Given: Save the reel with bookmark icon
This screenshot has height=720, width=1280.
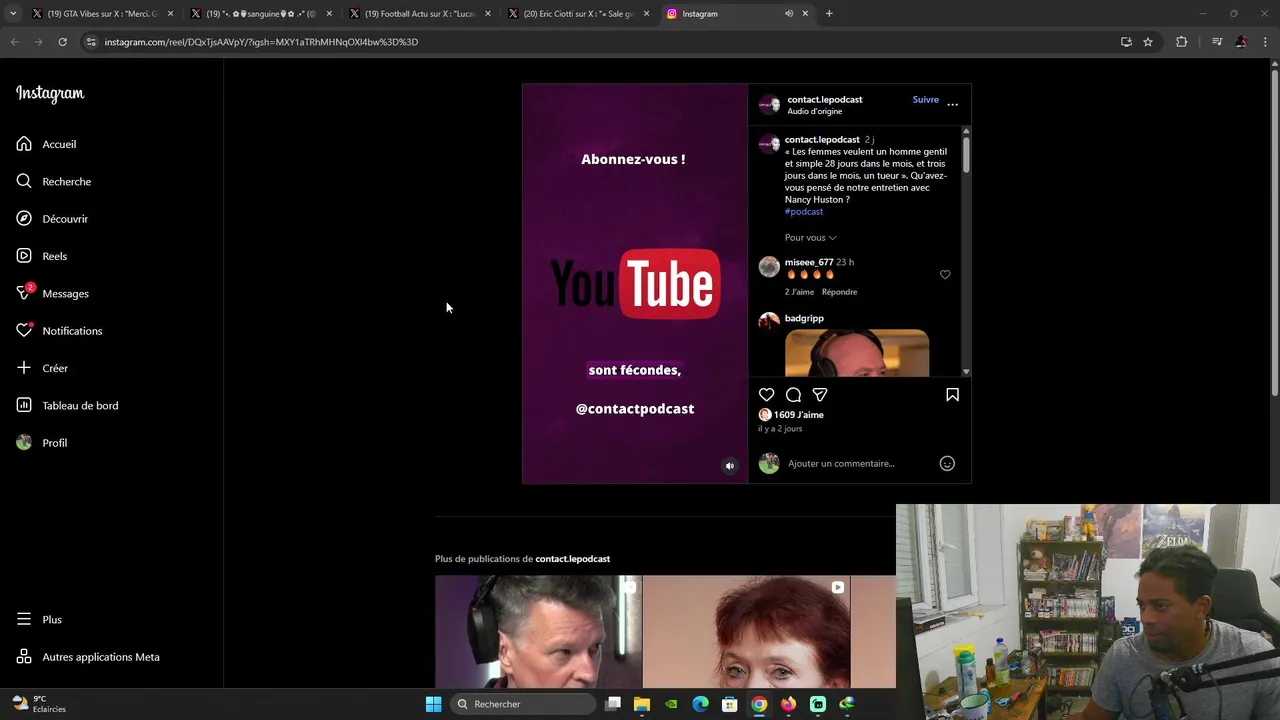Looking at the screenshot, I should tap(952, 395).
